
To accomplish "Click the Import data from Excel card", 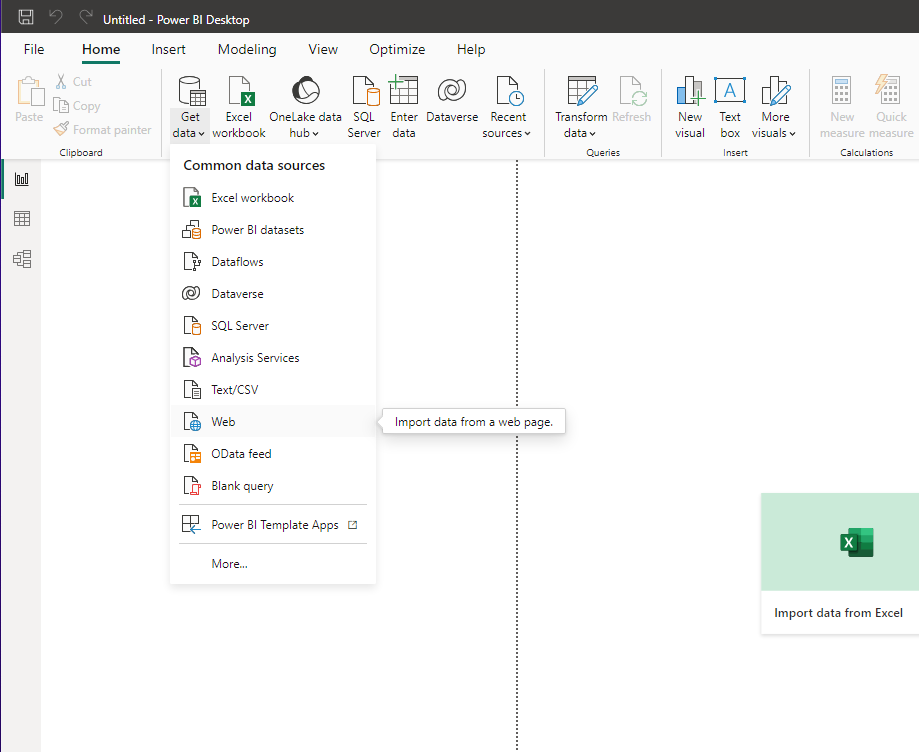I will [840, 563].
